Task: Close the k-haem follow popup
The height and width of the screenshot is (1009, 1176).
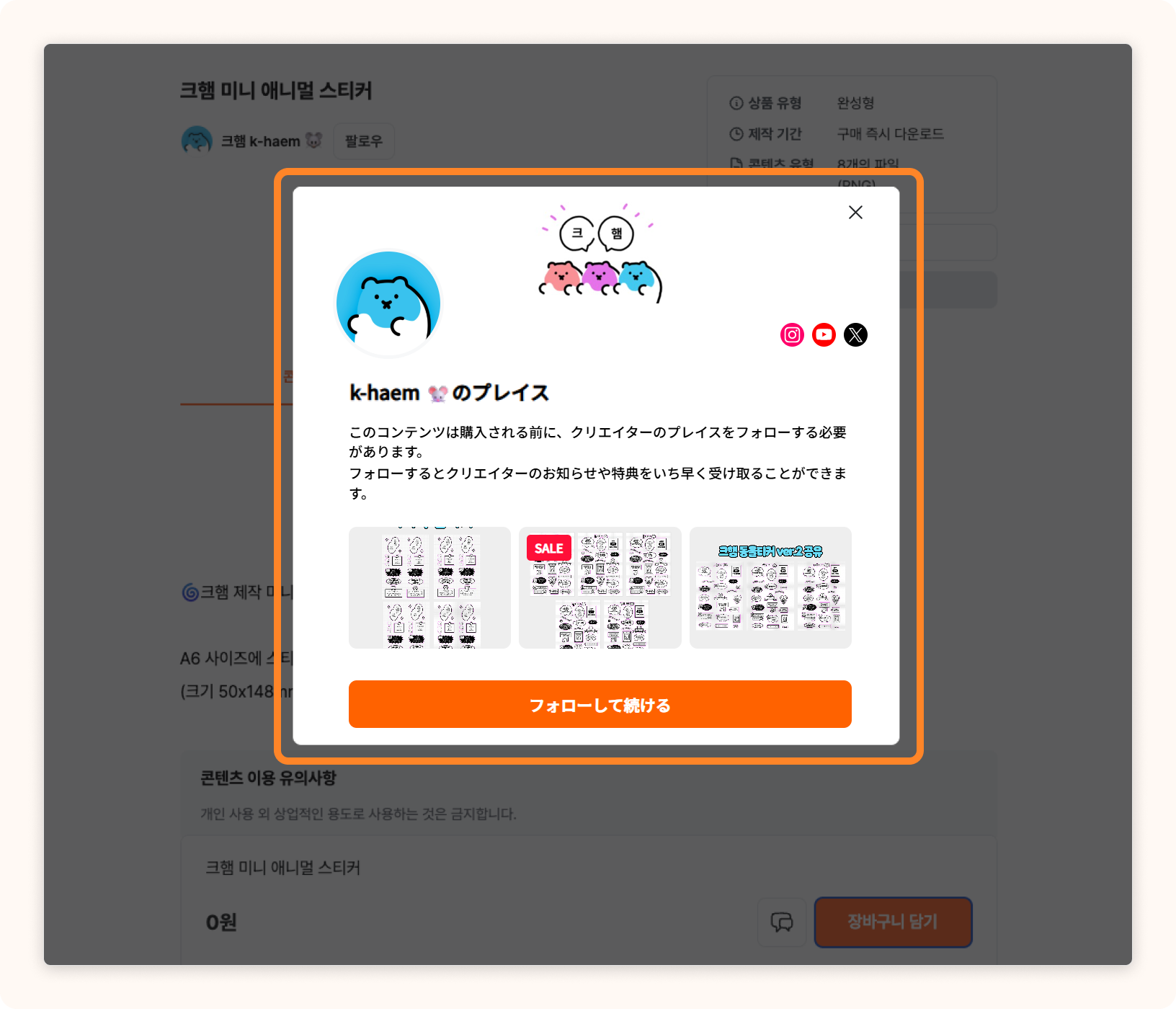Action: pos(855,212)
